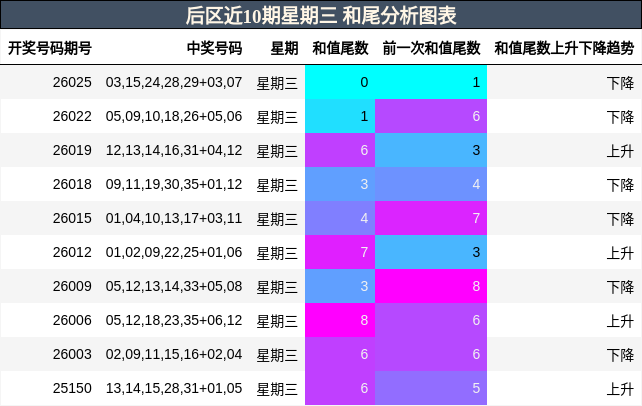Select winning numbers 05,12,18,23,35+06,12
This screenshot has height=406, width=642.
174,320
